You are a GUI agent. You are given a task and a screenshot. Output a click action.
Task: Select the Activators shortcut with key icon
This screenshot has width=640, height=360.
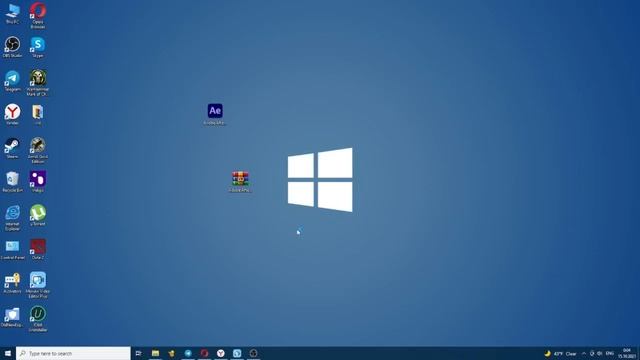click(x=12, y=283)
